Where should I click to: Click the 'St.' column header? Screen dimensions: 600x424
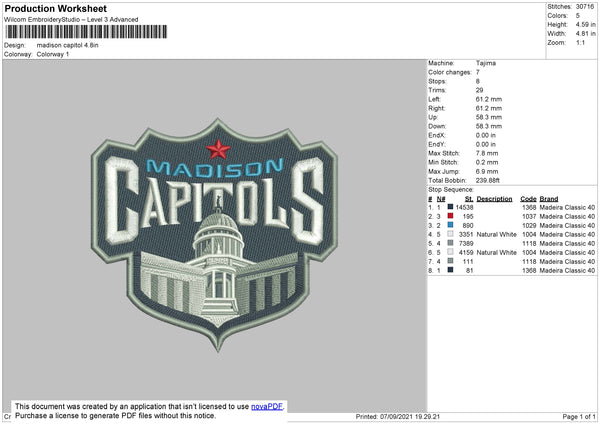click(469, 199)
